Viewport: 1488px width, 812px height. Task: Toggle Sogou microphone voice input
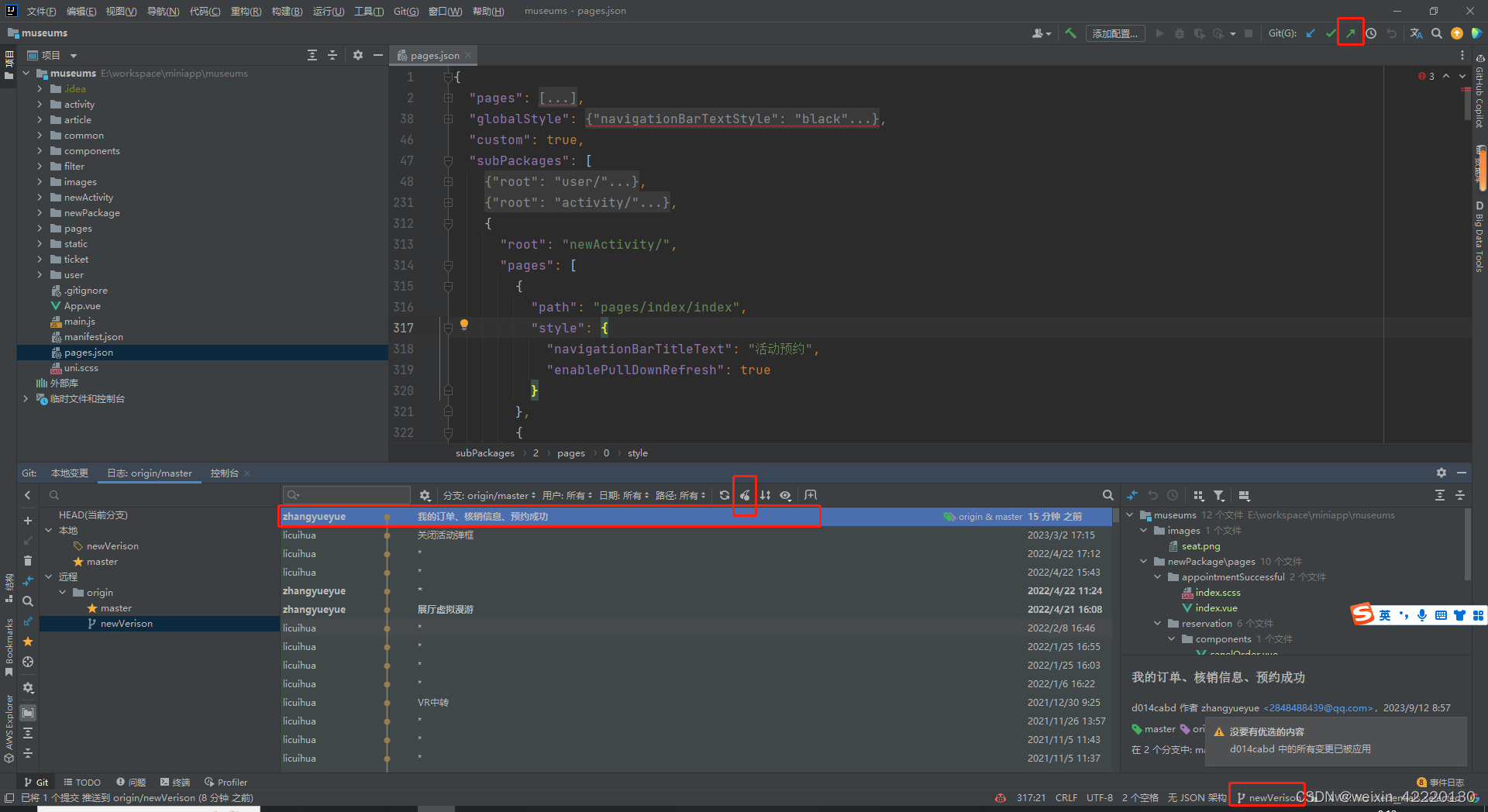point(1421,615)
